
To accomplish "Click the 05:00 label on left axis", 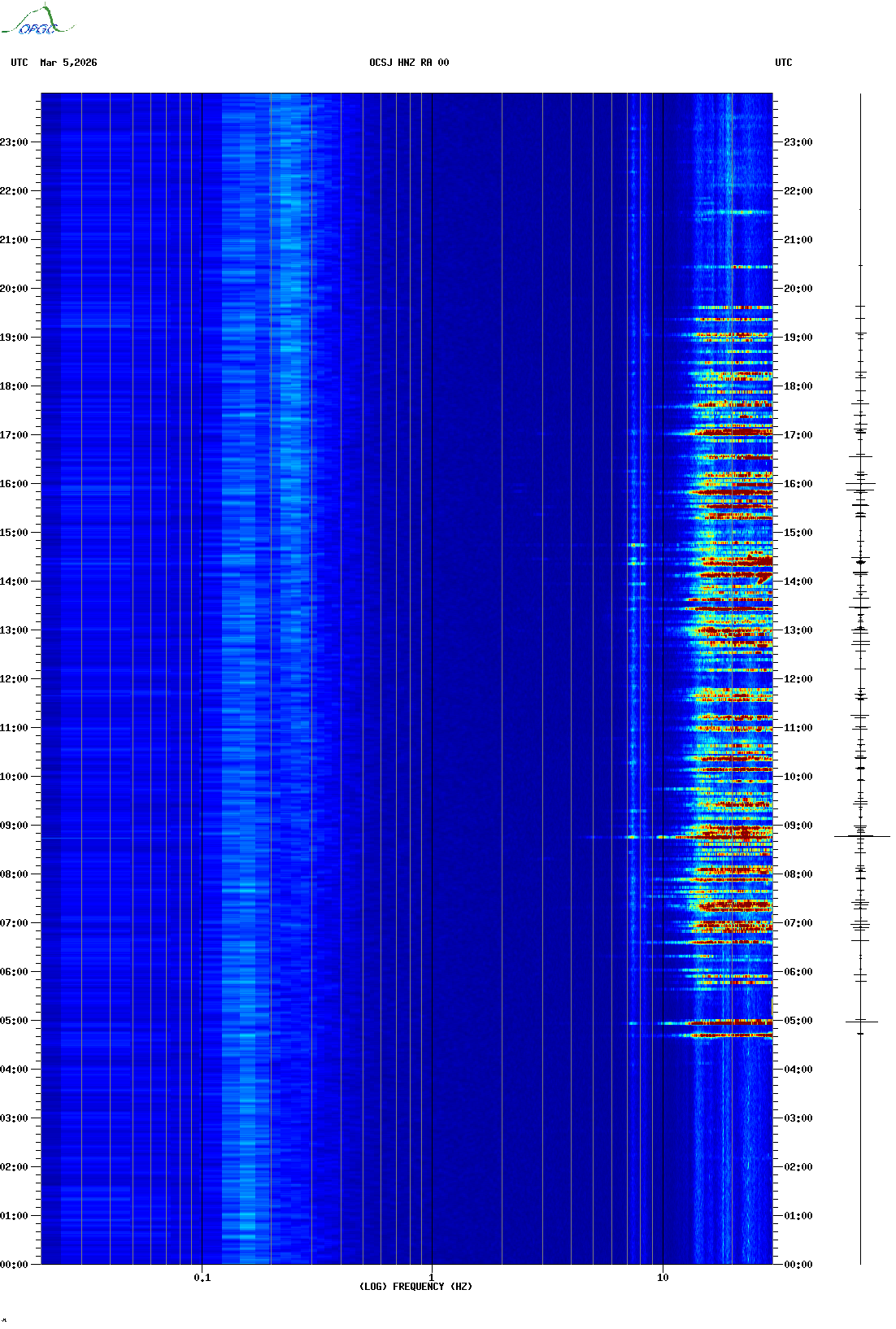I will pyautogui.click(x=14, y=1021).
